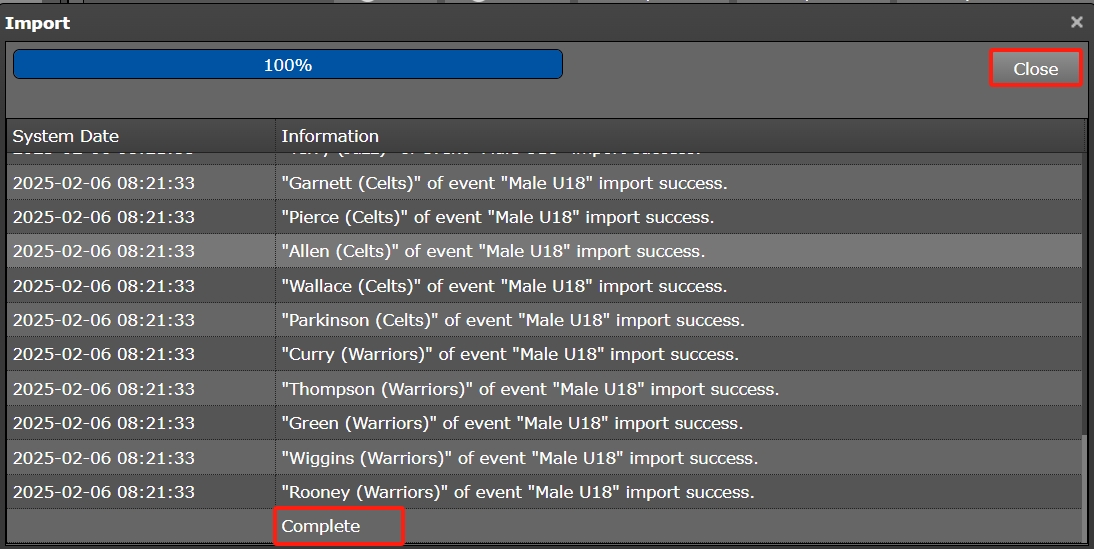Click the 100% import progress bar
This screenshot has height=549, width=1094.
point(288,65)
